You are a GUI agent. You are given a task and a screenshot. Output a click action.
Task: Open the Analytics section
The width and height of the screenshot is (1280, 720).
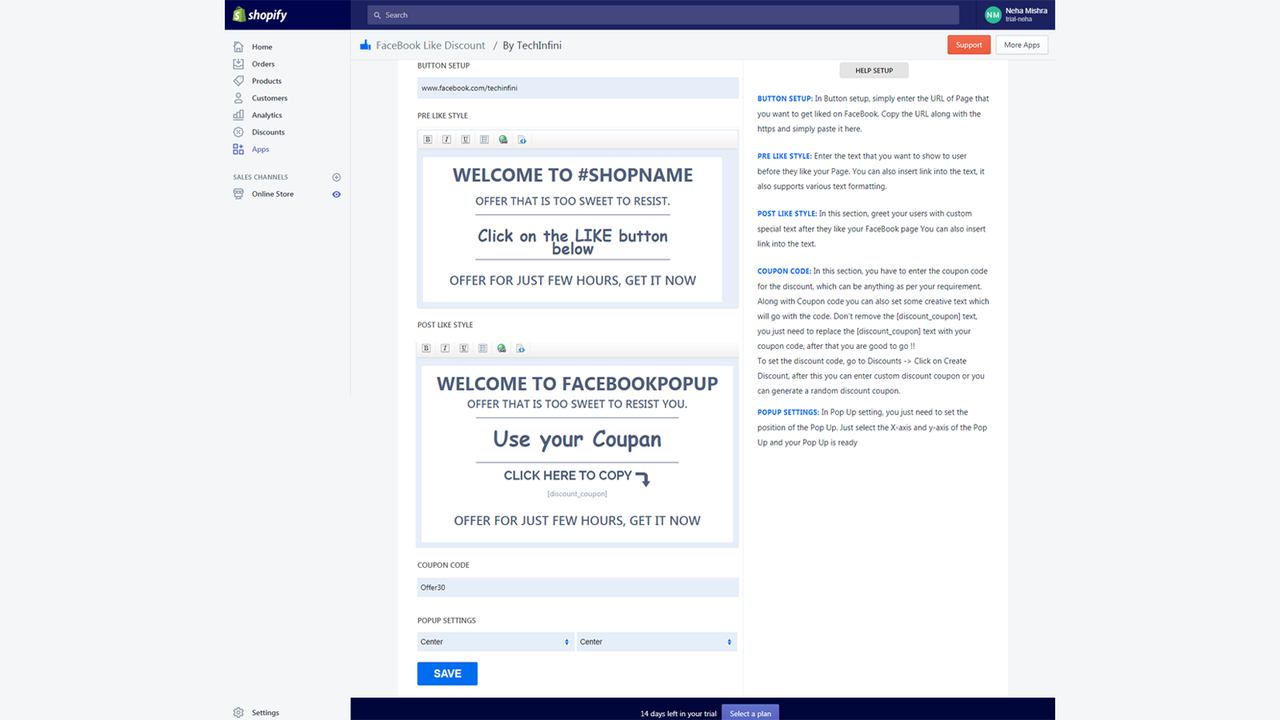pyautogui.click(x=267, y=115)
